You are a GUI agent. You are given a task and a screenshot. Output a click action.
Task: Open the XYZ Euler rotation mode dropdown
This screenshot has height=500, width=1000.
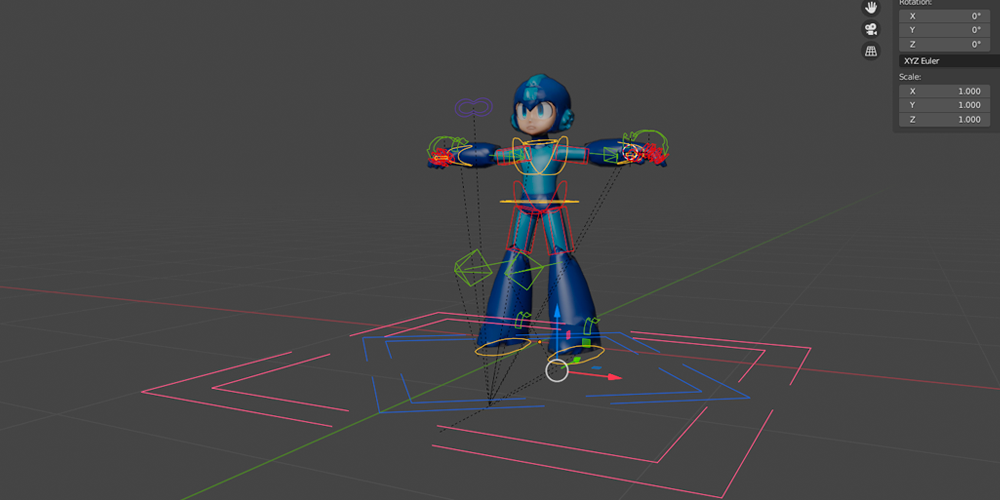tap(945, 61)
